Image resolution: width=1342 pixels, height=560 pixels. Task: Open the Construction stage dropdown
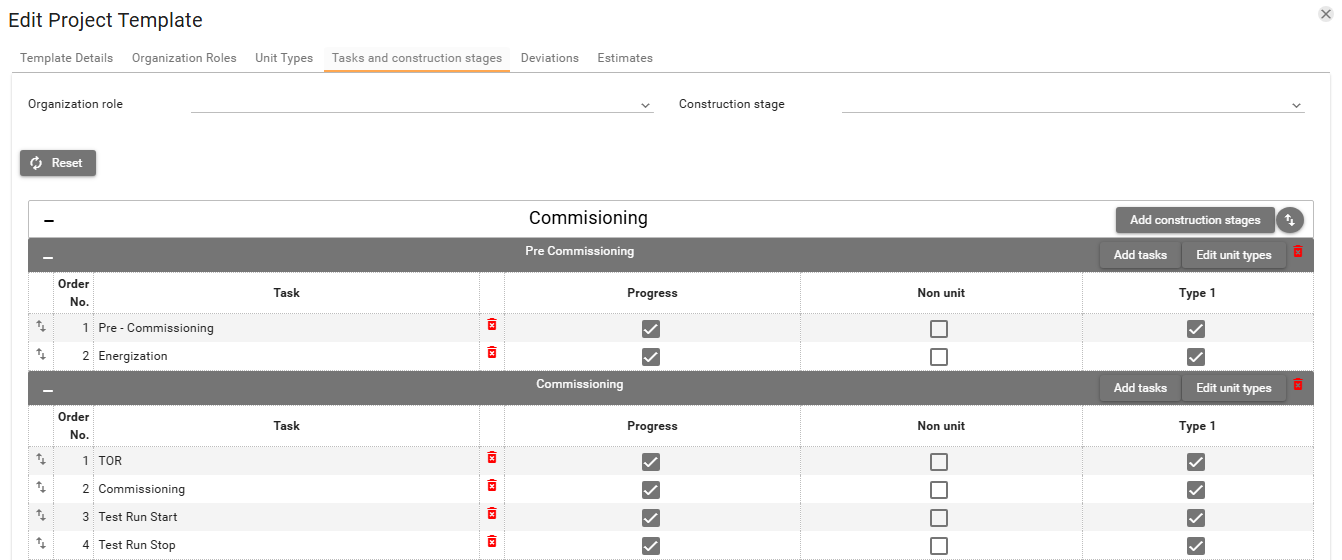coord(1073,104)
